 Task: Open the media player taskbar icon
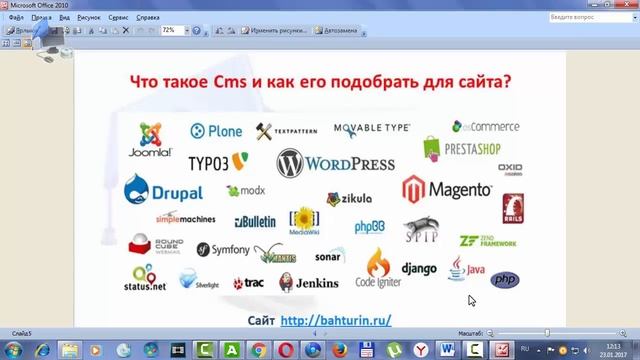click(x=96, y=350)
